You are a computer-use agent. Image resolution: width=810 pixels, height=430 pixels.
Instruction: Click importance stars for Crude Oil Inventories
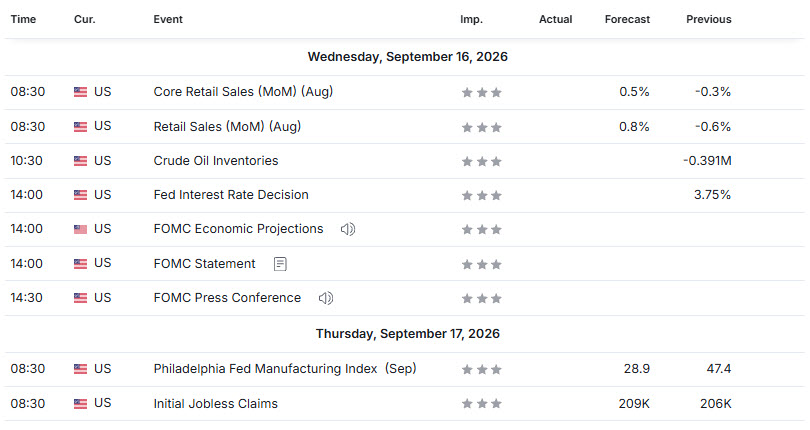(x=481, y=162)
